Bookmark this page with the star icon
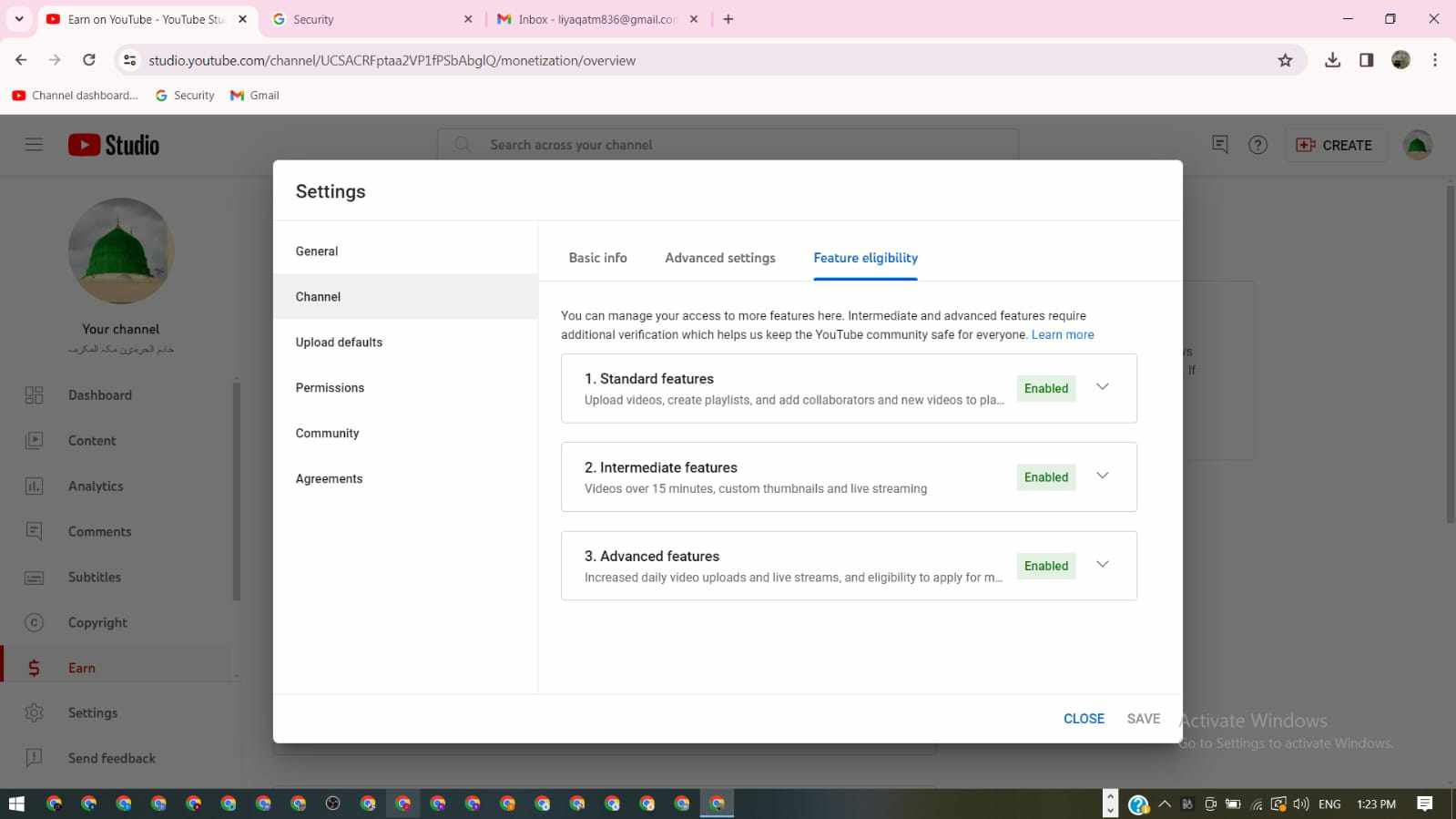This screenshot has width=1456, height=819. pos(1285,60)
